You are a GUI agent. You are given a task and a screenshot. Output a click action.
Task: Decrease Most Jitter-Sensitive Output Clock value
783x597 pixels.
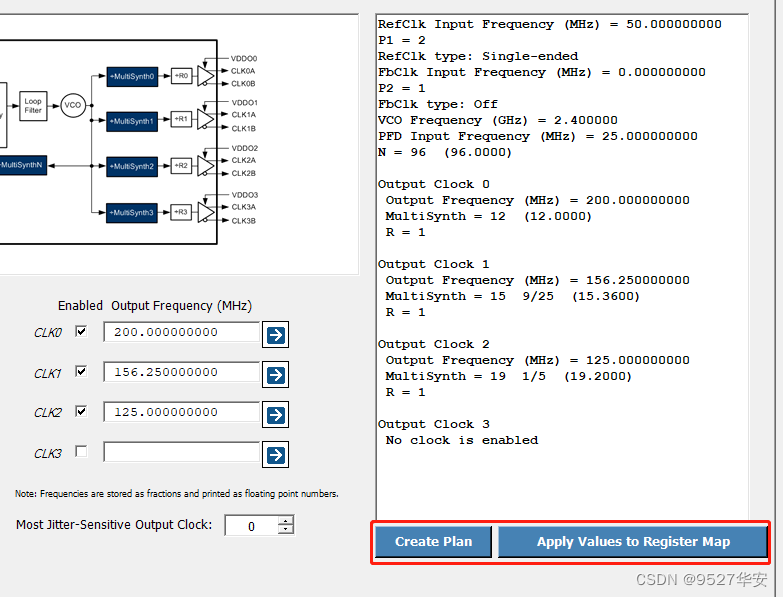(286, 530)
